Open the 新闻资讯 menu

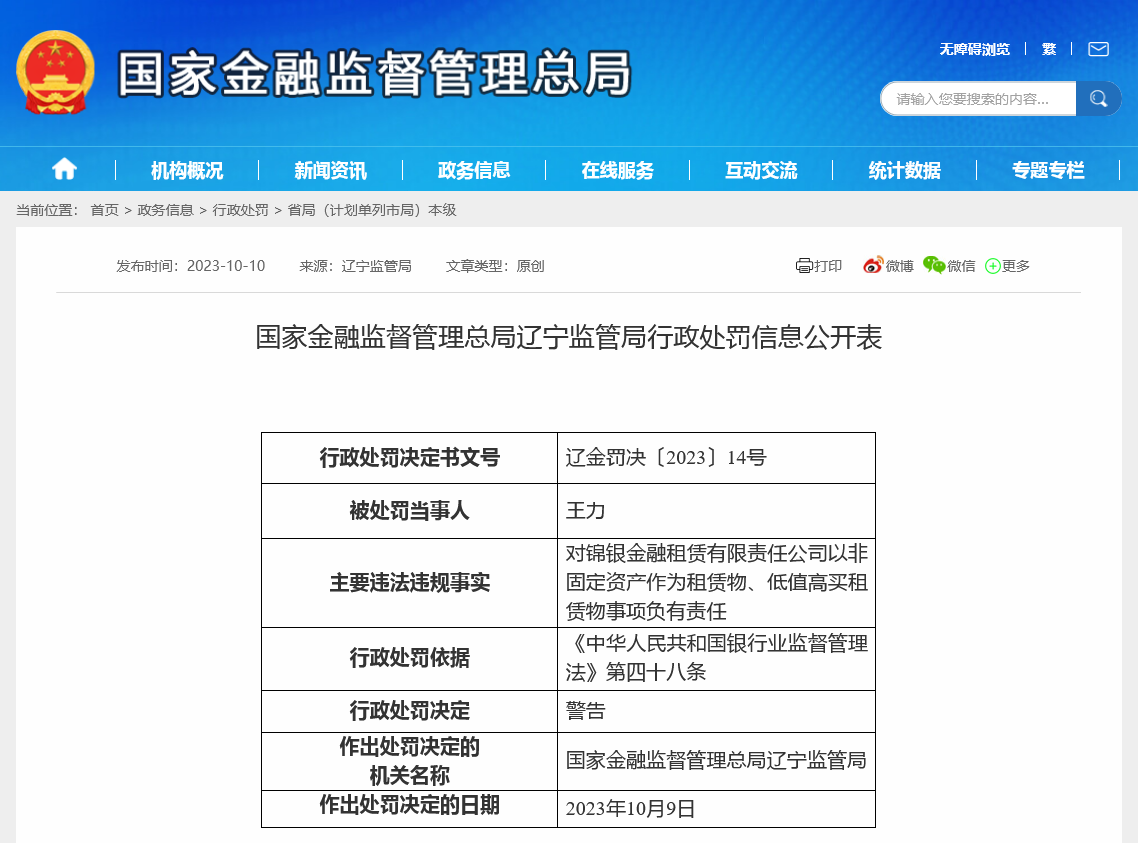tap(331, 170)
